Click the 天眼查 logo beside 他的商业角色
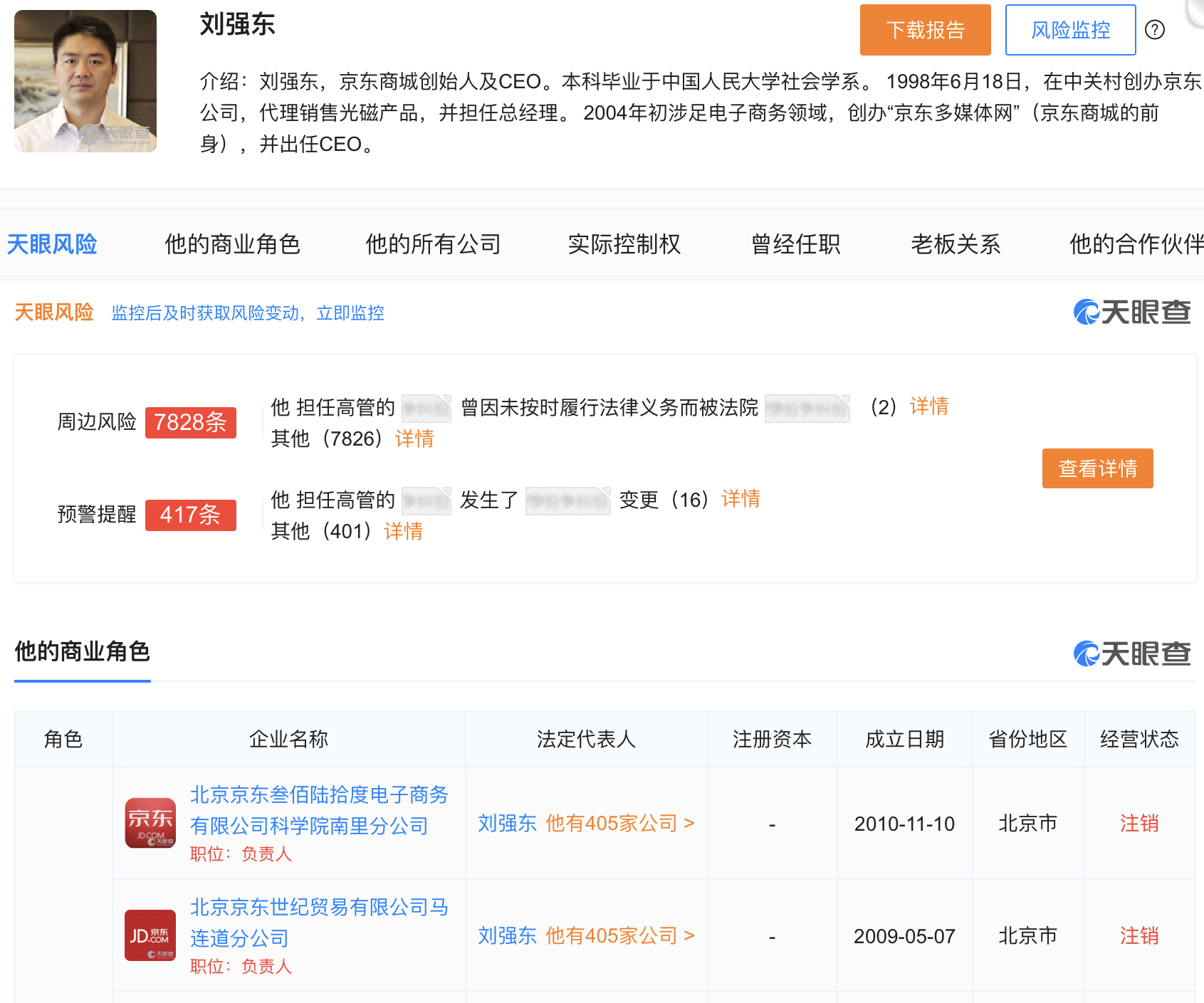 [1132, 653]
